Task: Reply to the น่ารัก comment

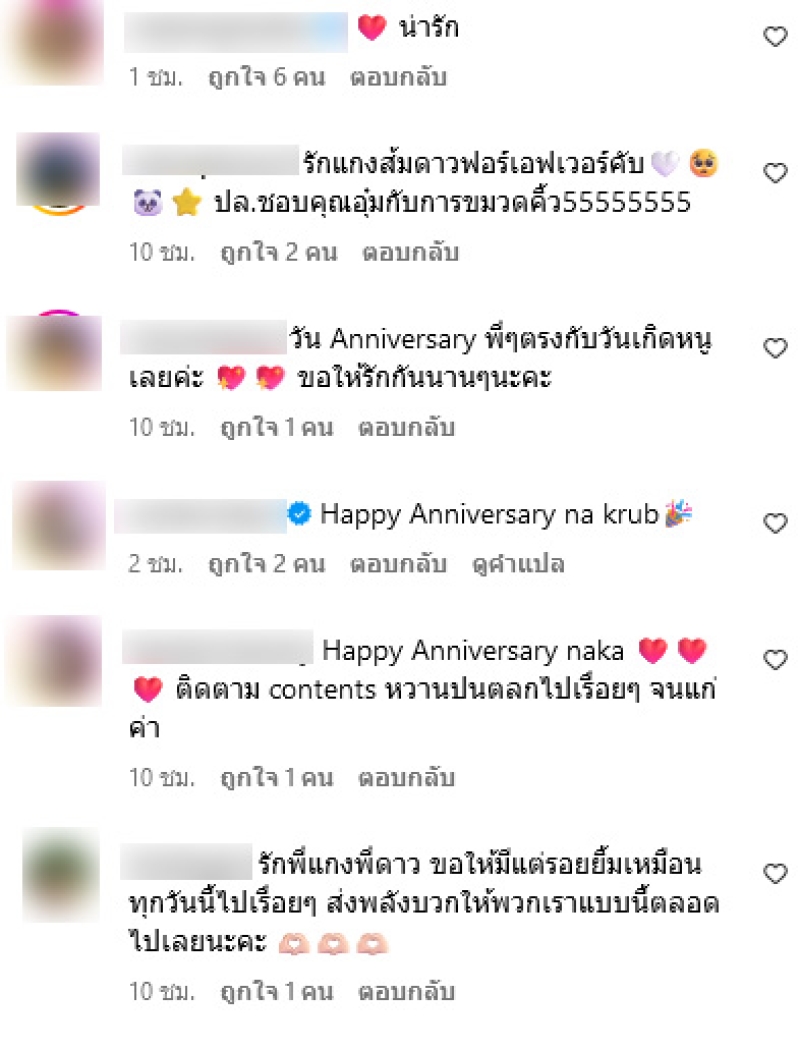Action: [x=399, y=78]
